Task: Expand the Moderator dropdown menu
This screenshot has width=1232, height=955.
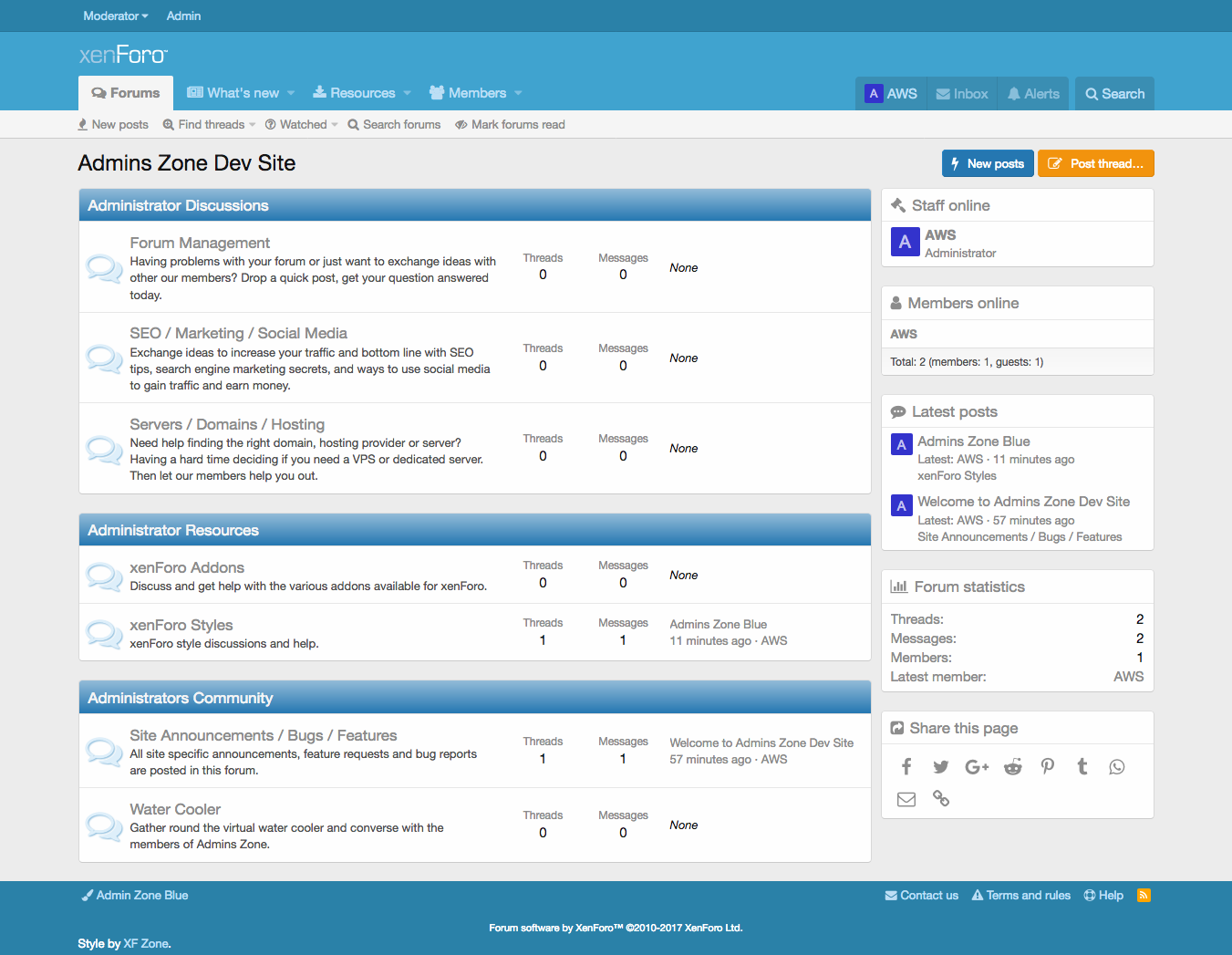Action: tap(116, 16)
